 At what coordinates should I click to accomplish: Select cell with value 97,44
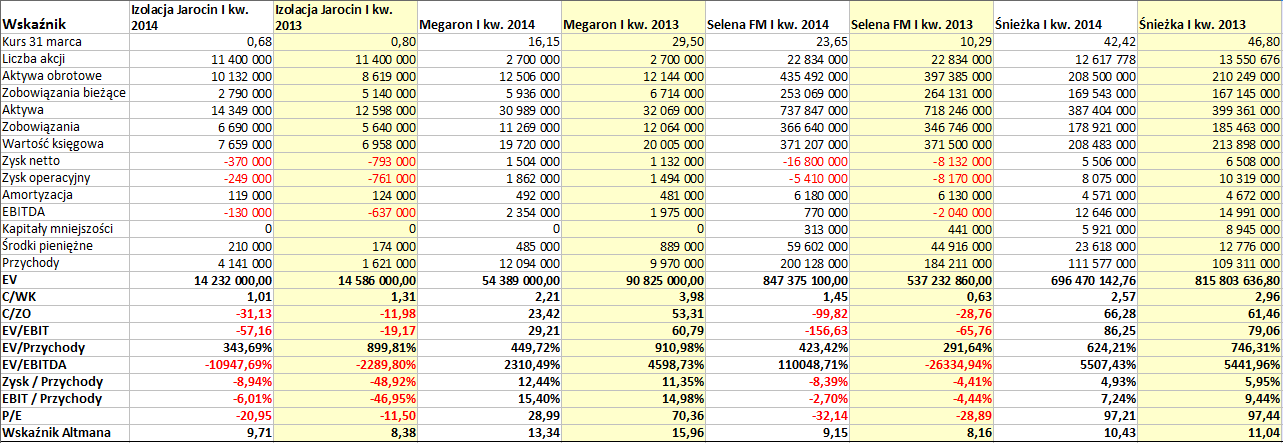click(x=1209, y=416)
